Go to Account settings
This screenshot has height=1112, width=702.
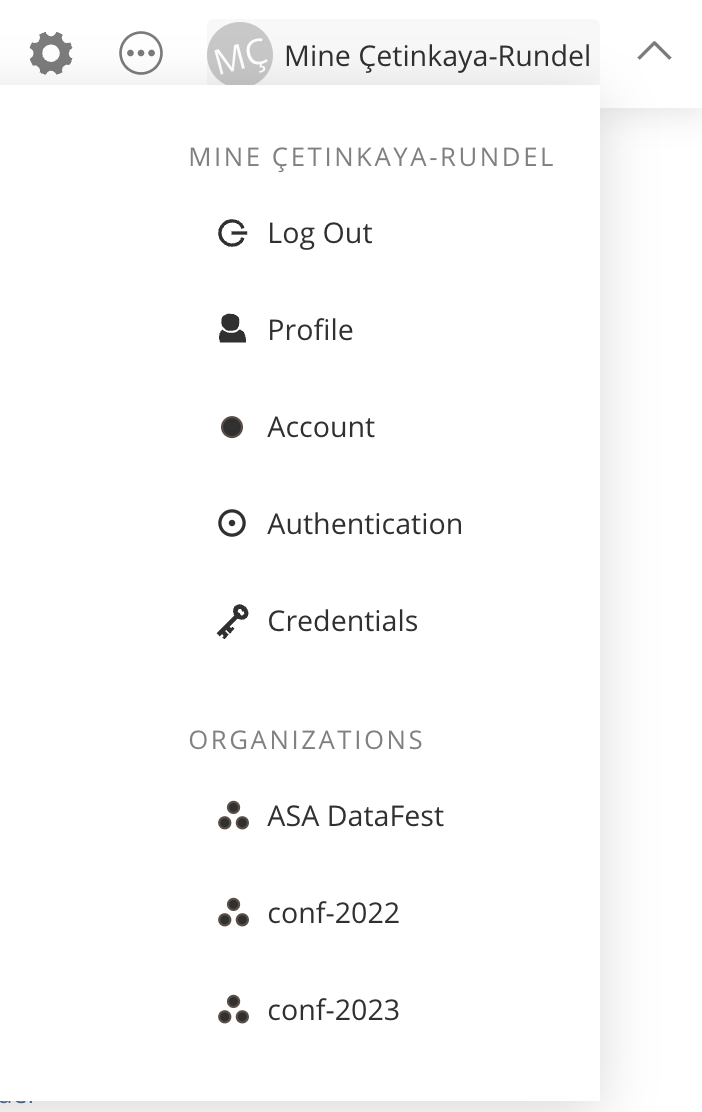pos(321,427)
